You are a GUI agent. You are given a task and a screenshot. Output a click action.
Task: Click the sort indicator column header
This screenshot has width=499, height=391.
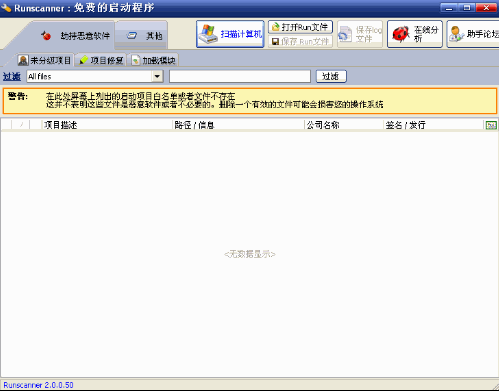21,125
